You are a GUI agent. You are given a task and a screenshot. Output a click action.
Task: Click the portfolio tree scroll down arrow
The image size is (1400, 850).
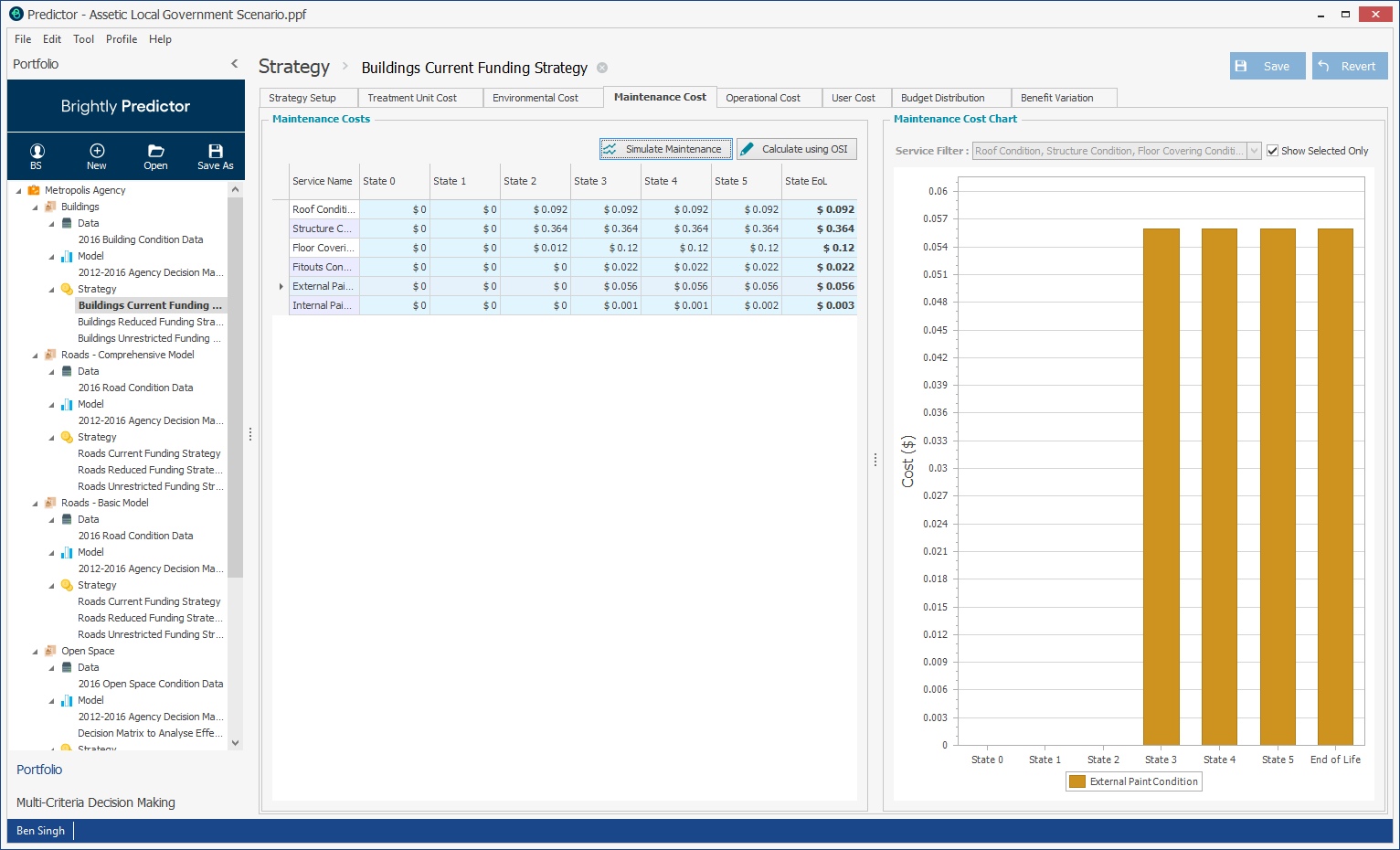(236, 743)
